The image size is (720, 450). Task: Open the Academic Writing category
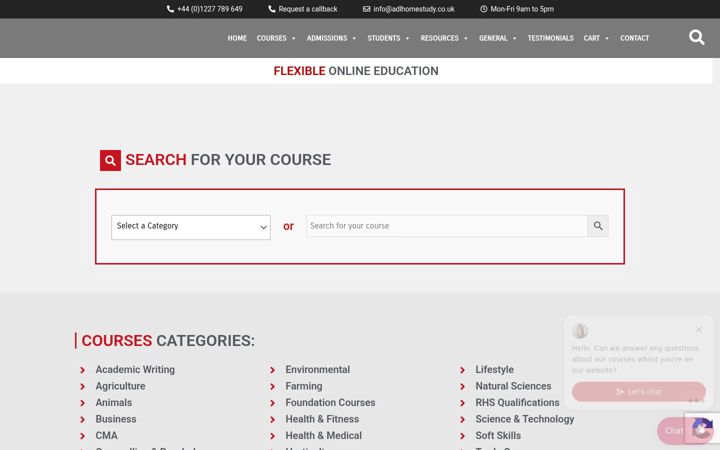click(135, 370)
